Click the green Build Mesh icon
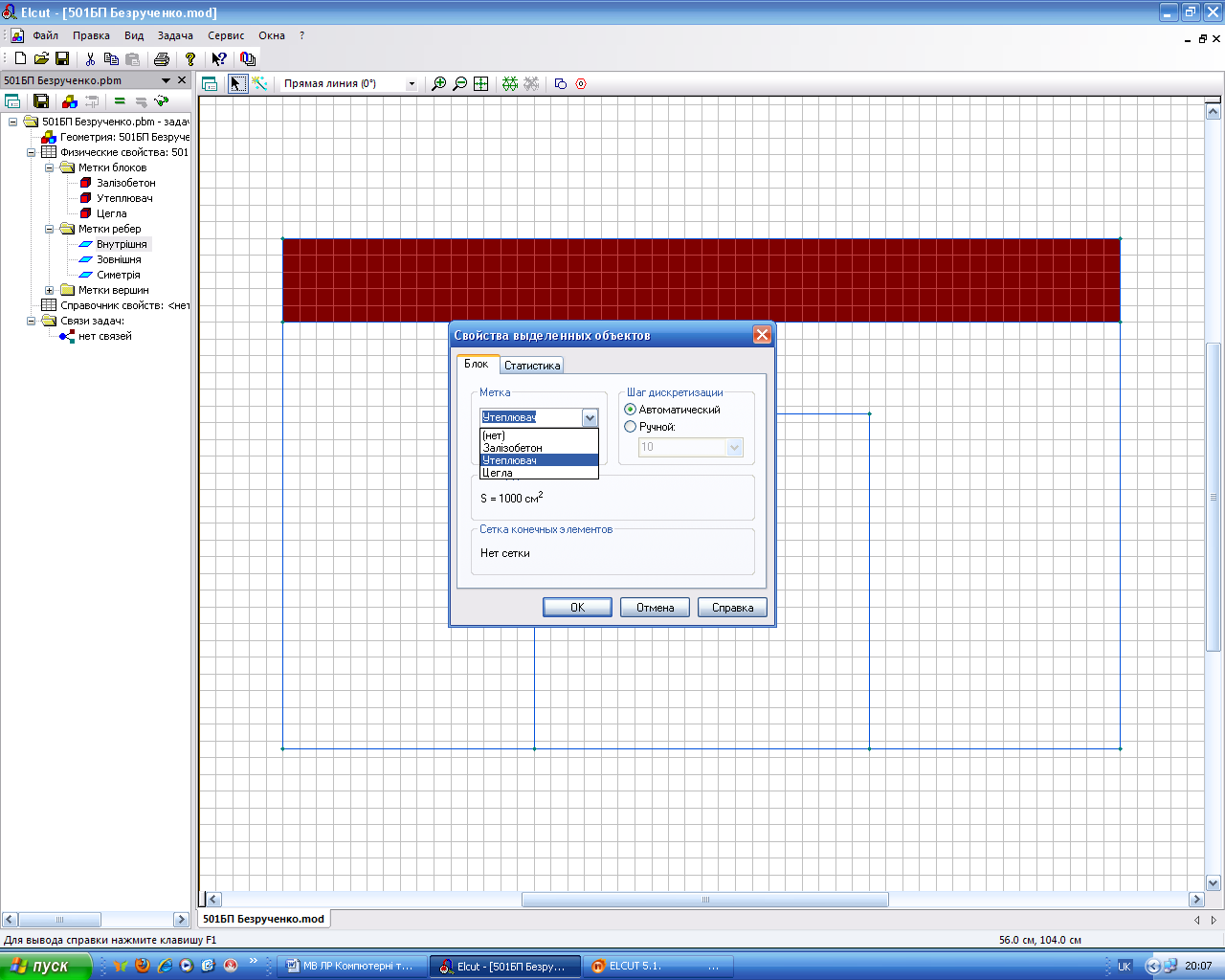 tap(510, 84)
